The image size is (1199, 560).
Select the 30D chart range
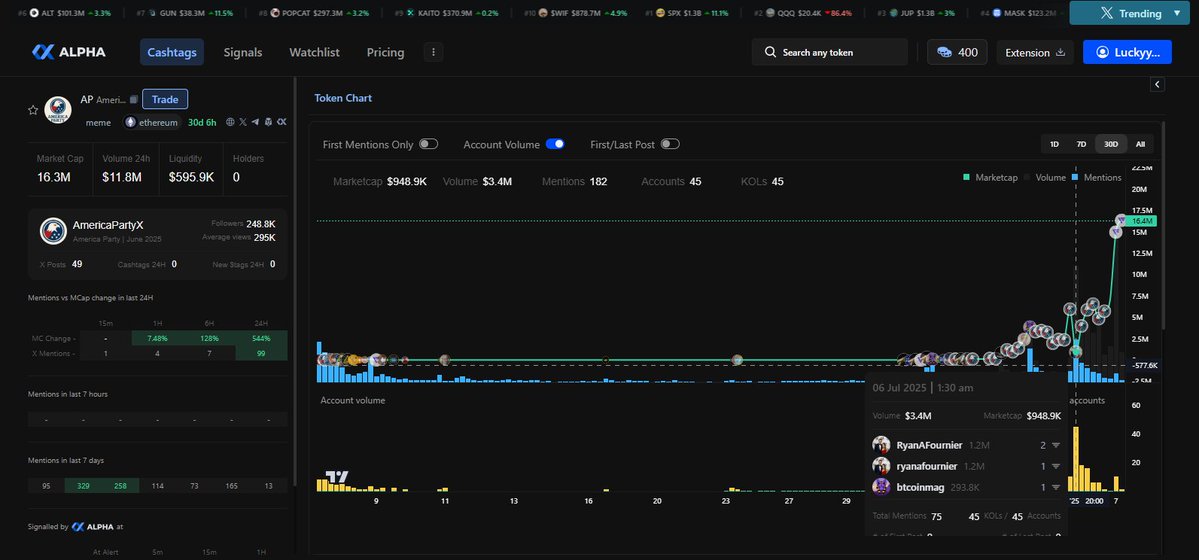1110,144
